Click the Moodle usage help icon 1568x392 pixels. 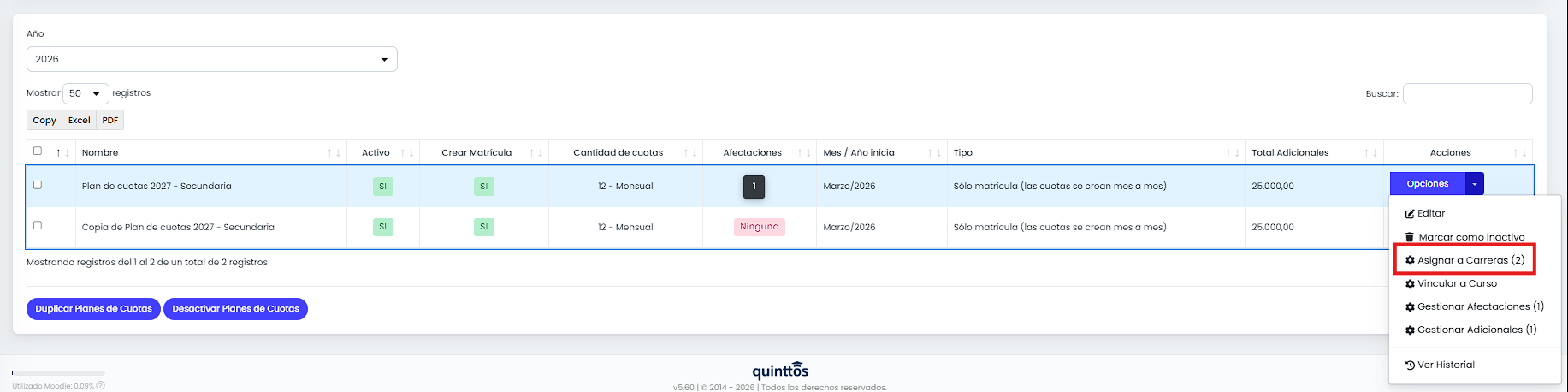point(100,385)
